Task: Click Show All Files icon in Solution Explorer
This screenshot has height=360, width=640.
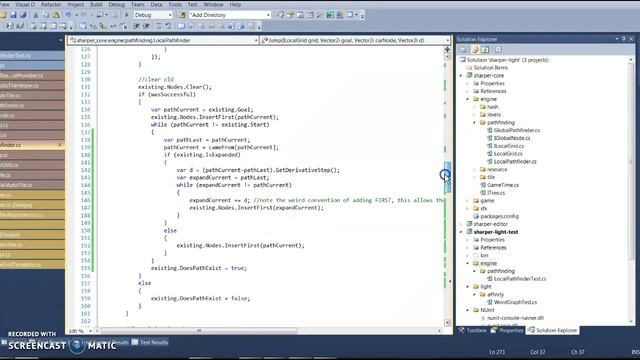Action: pyautogui.click(x=475, y=50)
